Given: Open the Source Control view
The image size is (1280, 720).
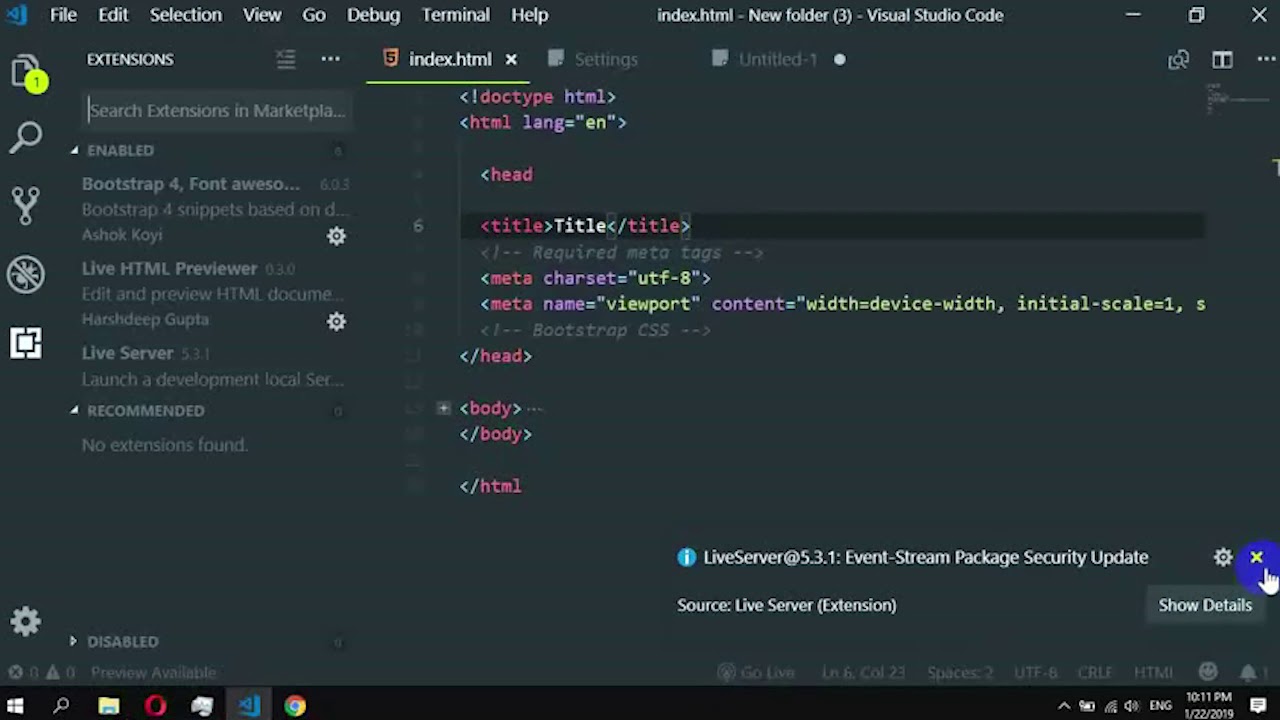Looking at the screenshot, I should pyautogui.click(x=26, y=205).
